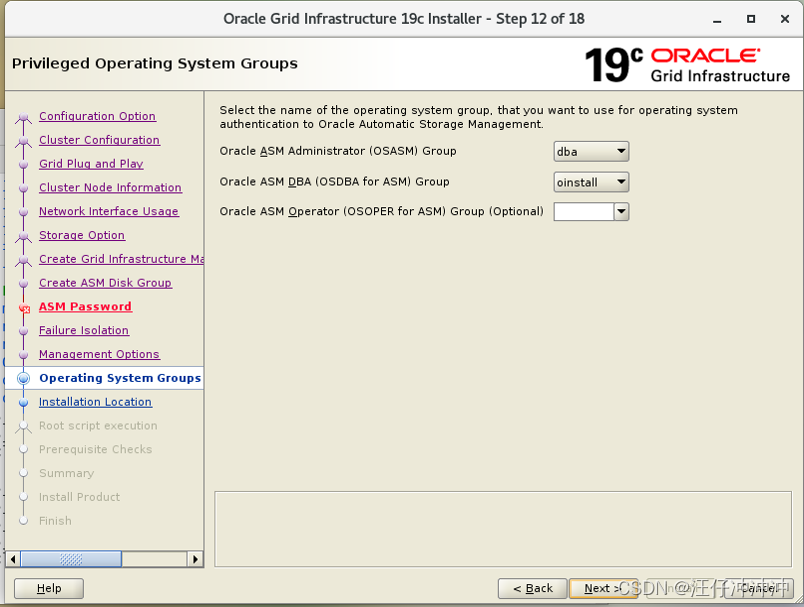Screen dimensions: 804x607
Task: Click into the empty OSOPER group field
Action: pos(584,211)
